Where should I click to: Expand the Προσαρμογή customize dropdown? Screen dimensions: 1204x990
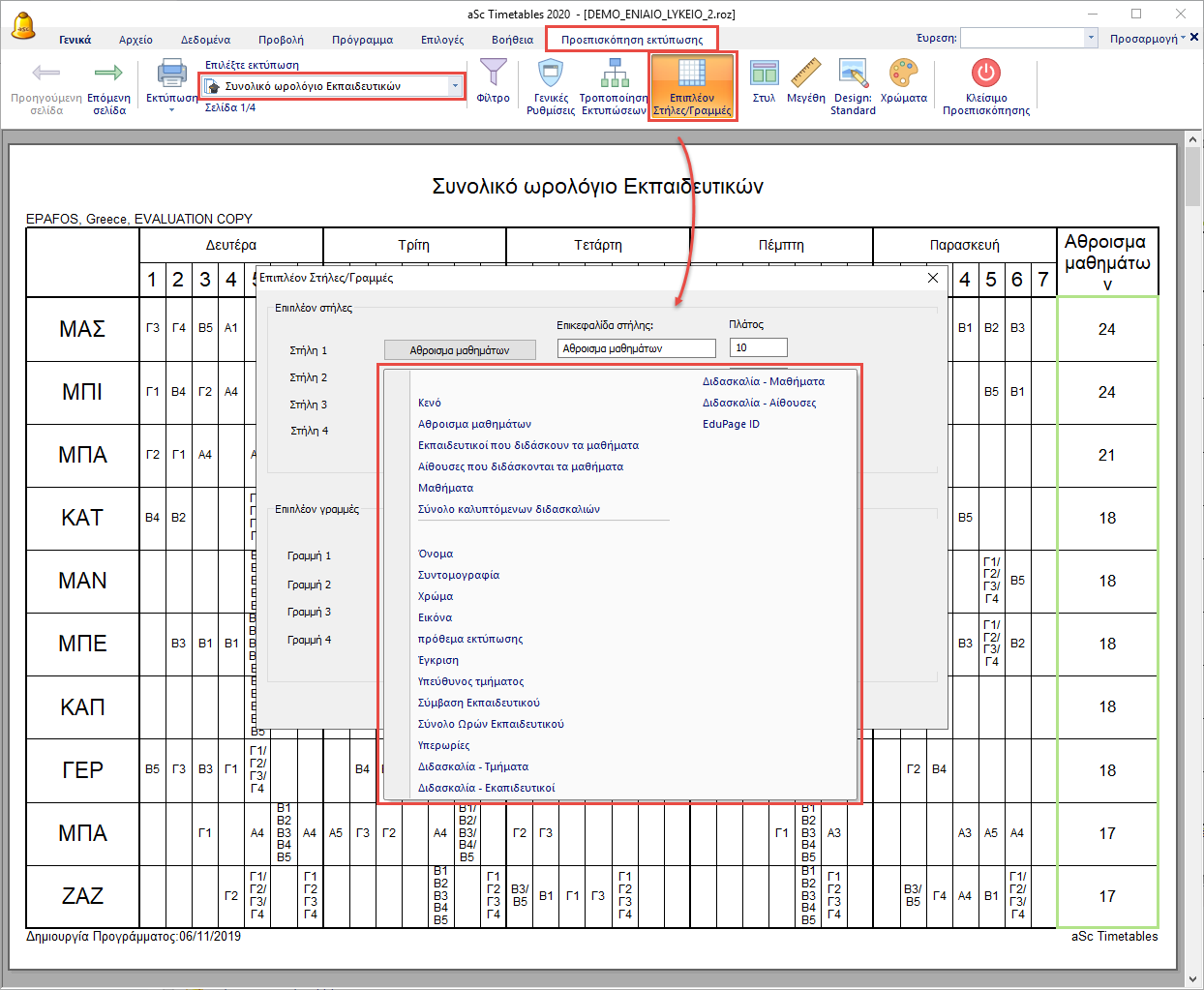point(1183,39)
